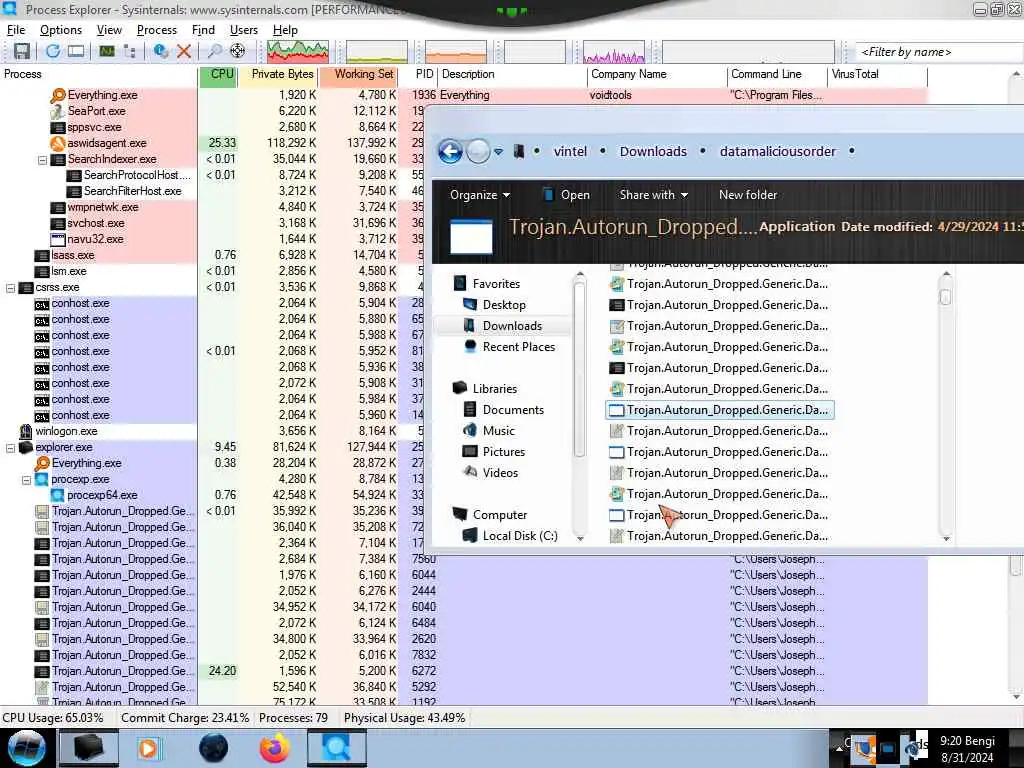Open the Users menu
This screenshot has width=1024, height=768.
click(244, 30)
